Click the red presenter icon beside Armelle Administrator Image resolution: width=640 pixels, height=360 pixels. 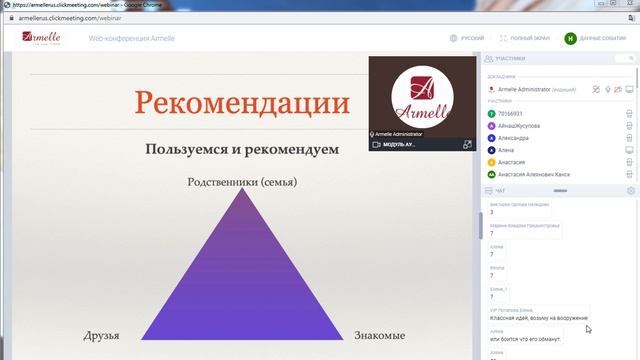[491, 89]
